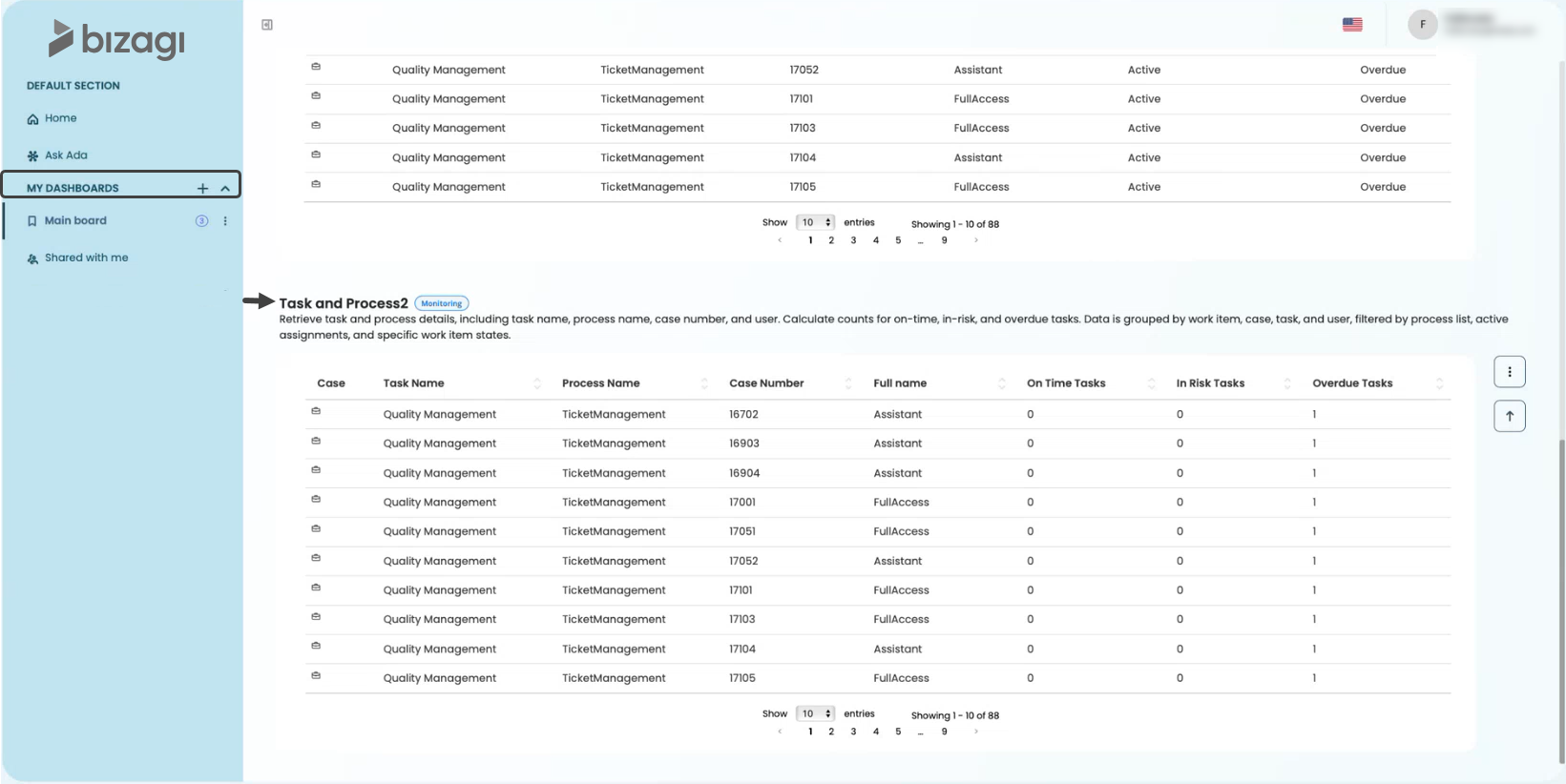Open entries-per-page dropdown in bottom table
Screen dimensions: 1566x784
tap(815, 713)
